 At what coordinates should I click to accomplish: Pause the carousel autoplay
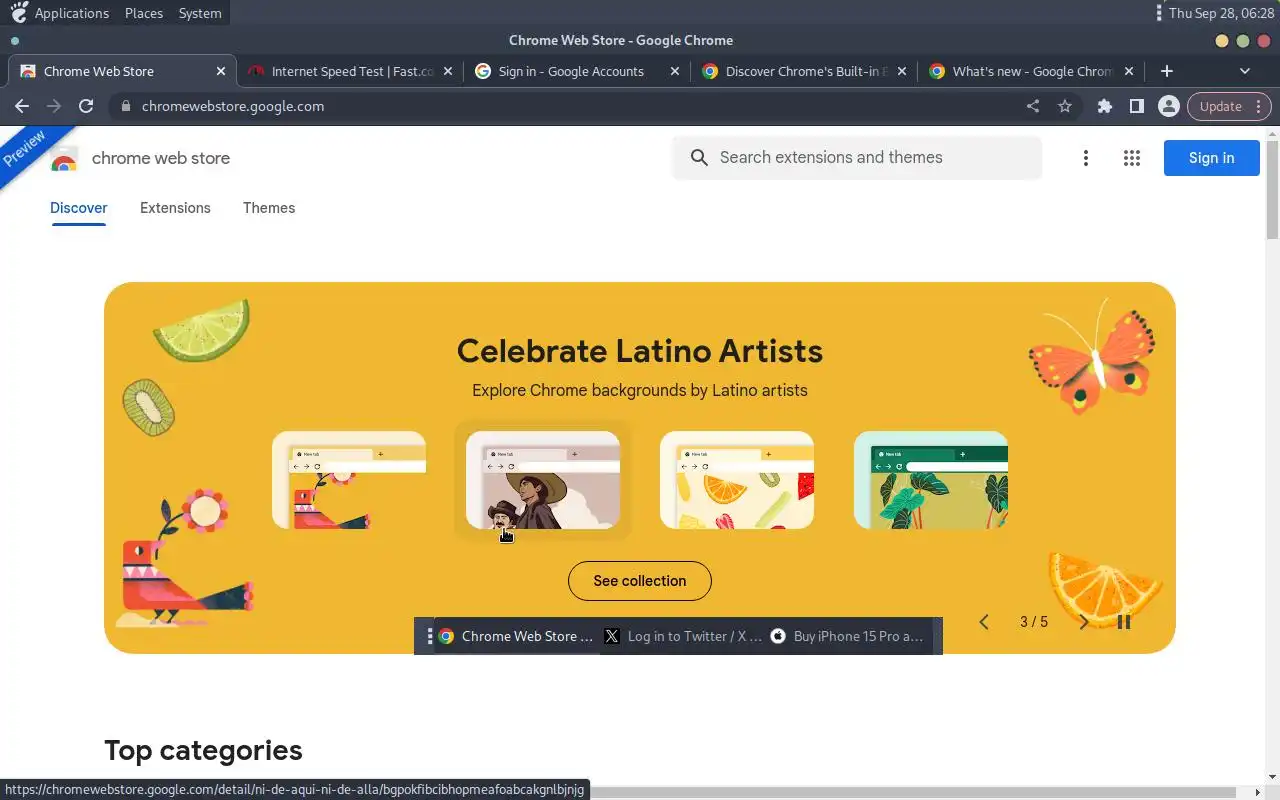(x=1124, y=622)
